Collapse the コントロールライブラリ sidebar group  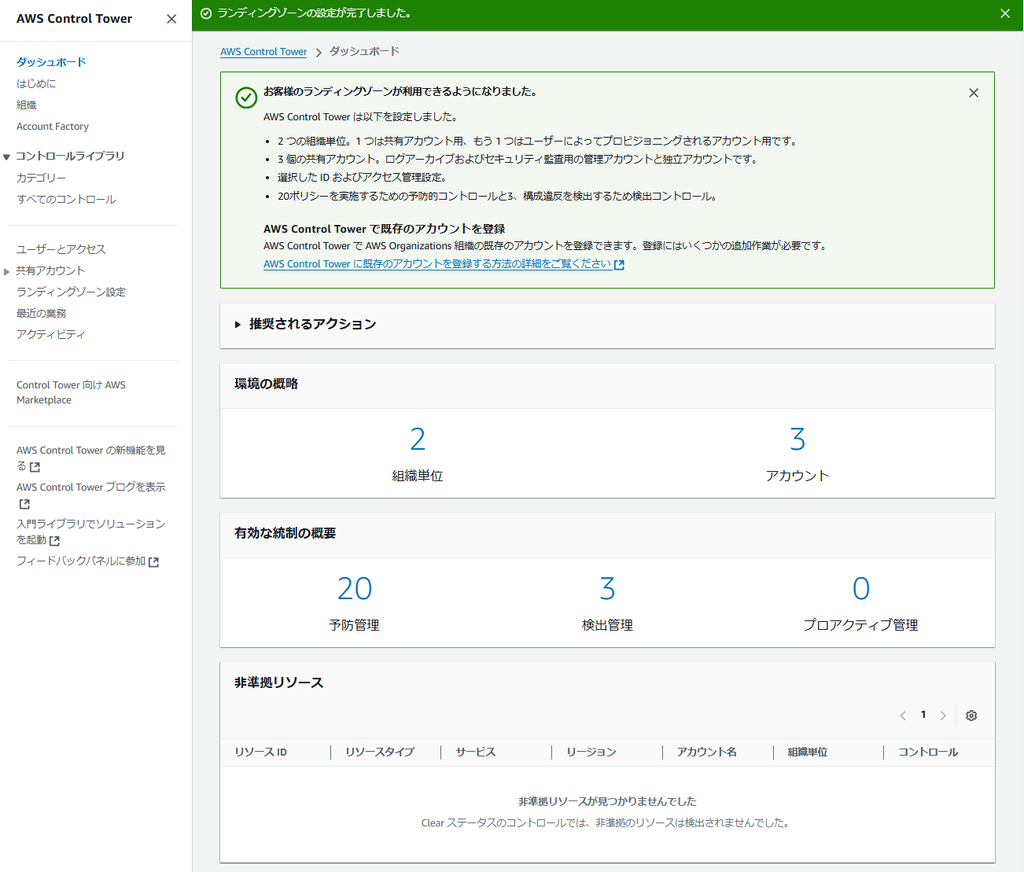[x=7, y=156]
